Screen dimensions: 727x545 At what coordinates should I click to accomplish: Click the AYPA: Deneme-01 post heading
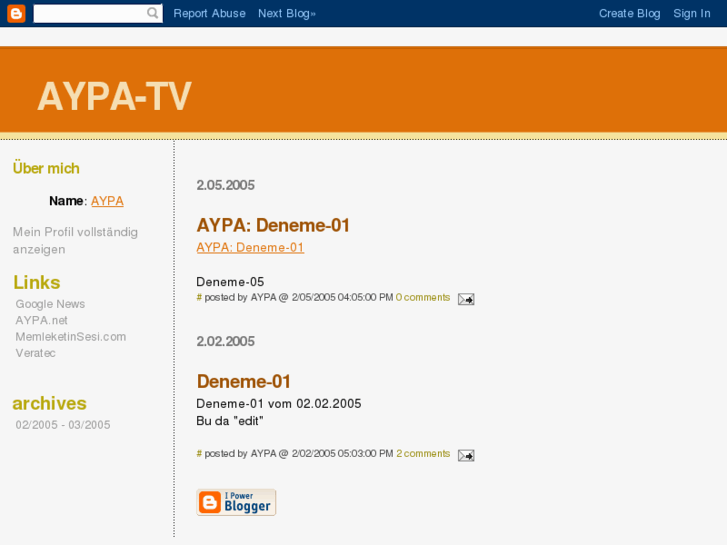[x=273, y=225]
